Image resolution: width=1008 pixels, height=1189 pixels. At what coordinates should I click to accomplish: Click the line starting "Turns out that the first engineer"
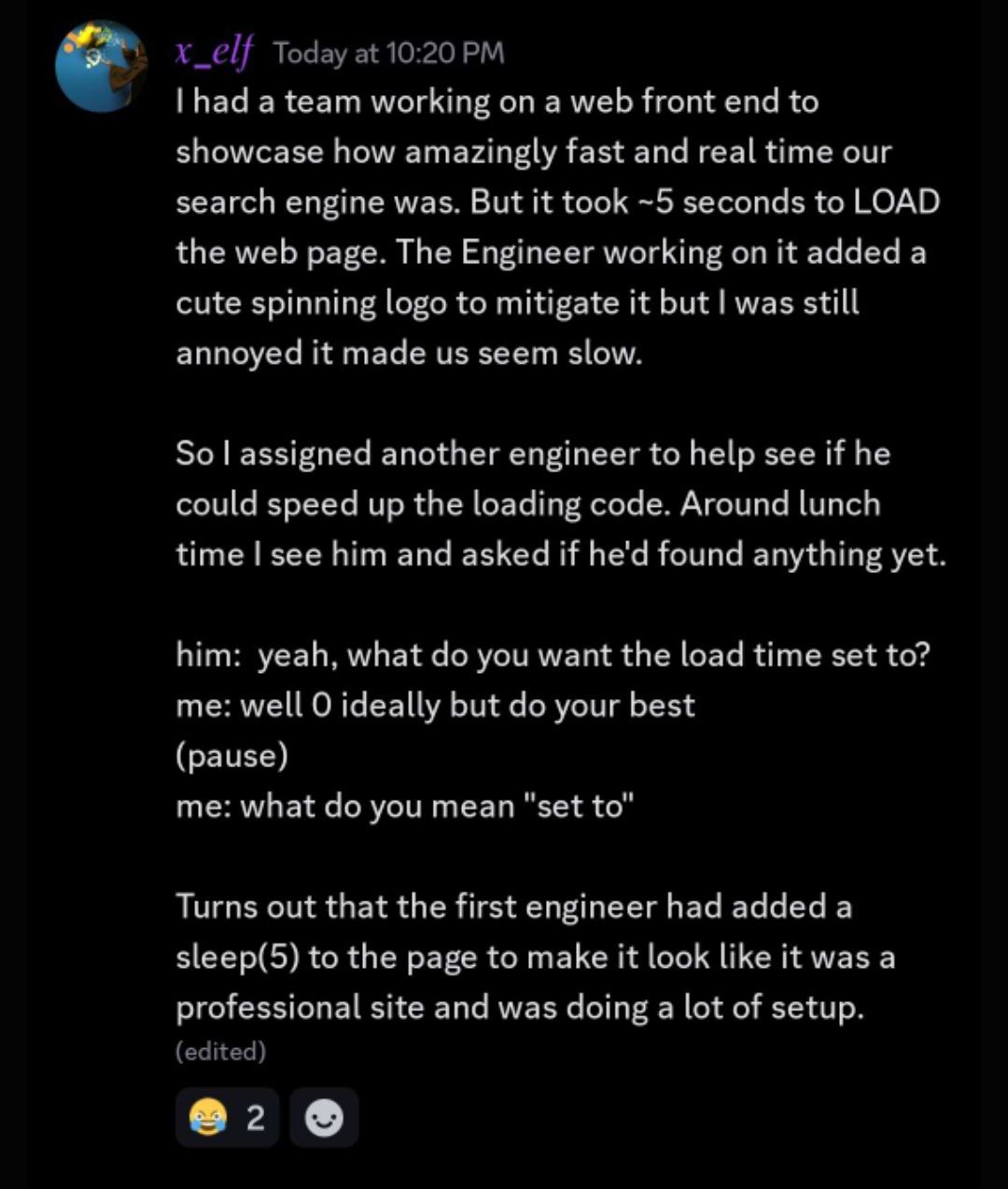[513, 906]
